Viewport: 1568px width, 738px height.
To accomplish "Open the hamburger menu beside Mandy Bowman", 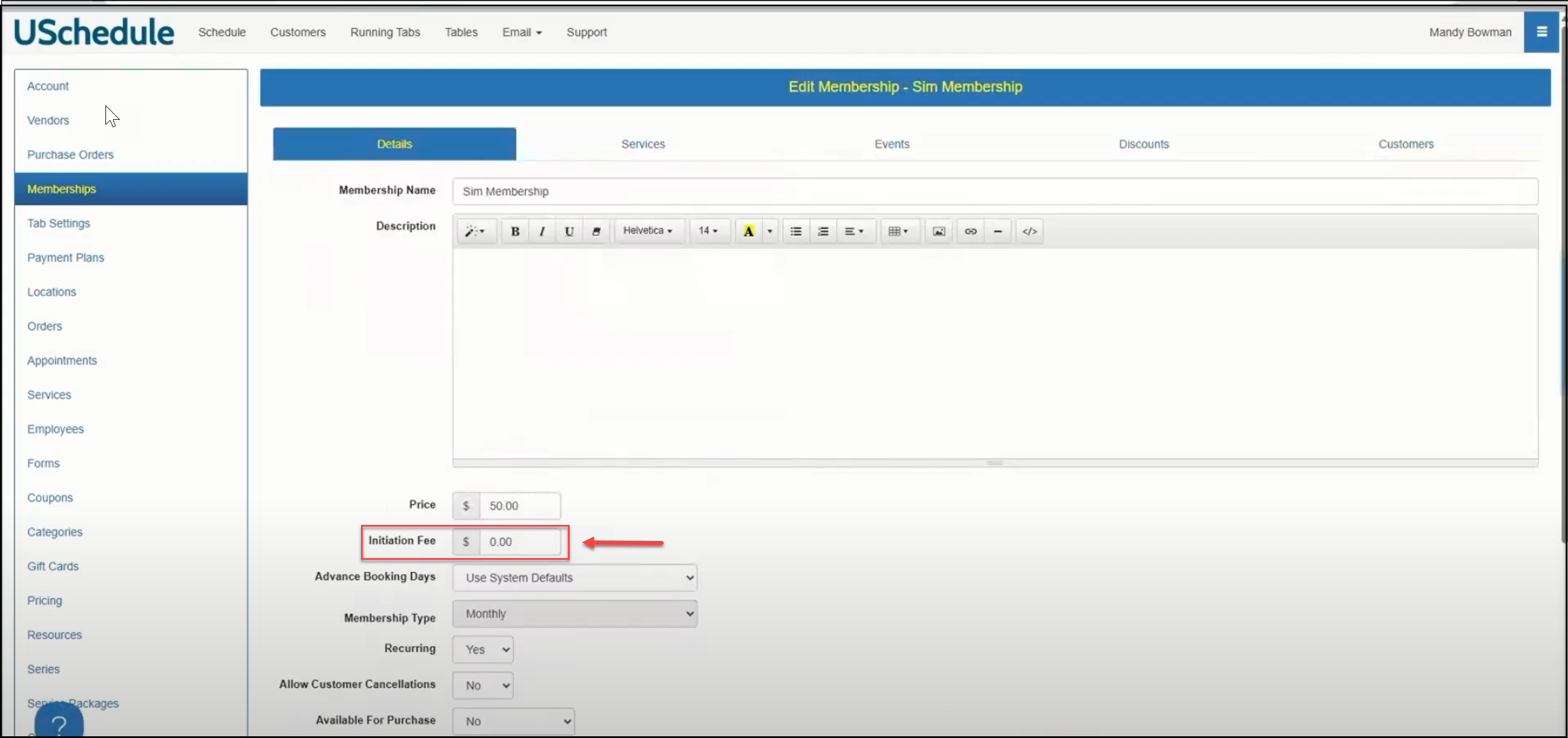I will (x=1541, y=32).
